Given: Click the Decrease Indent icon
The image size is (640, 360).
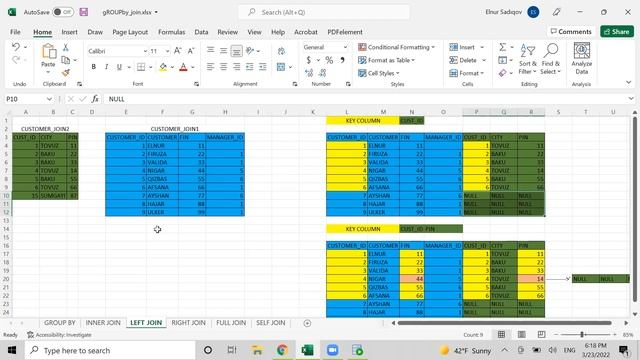Looking at the screenshot, I should click(249, 67).
